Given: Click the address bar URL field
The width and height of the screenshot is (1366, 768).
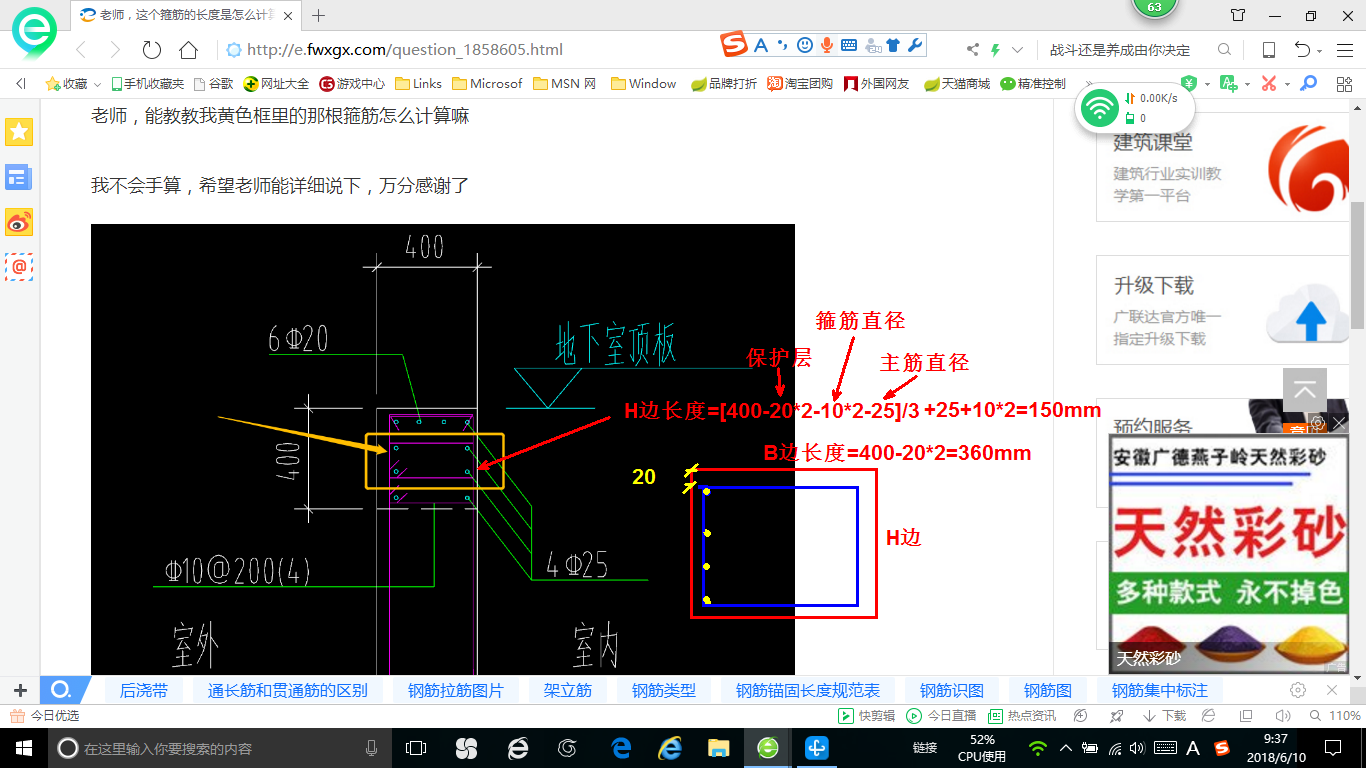Looking at the screenshot, I should (x=405, y=50).
